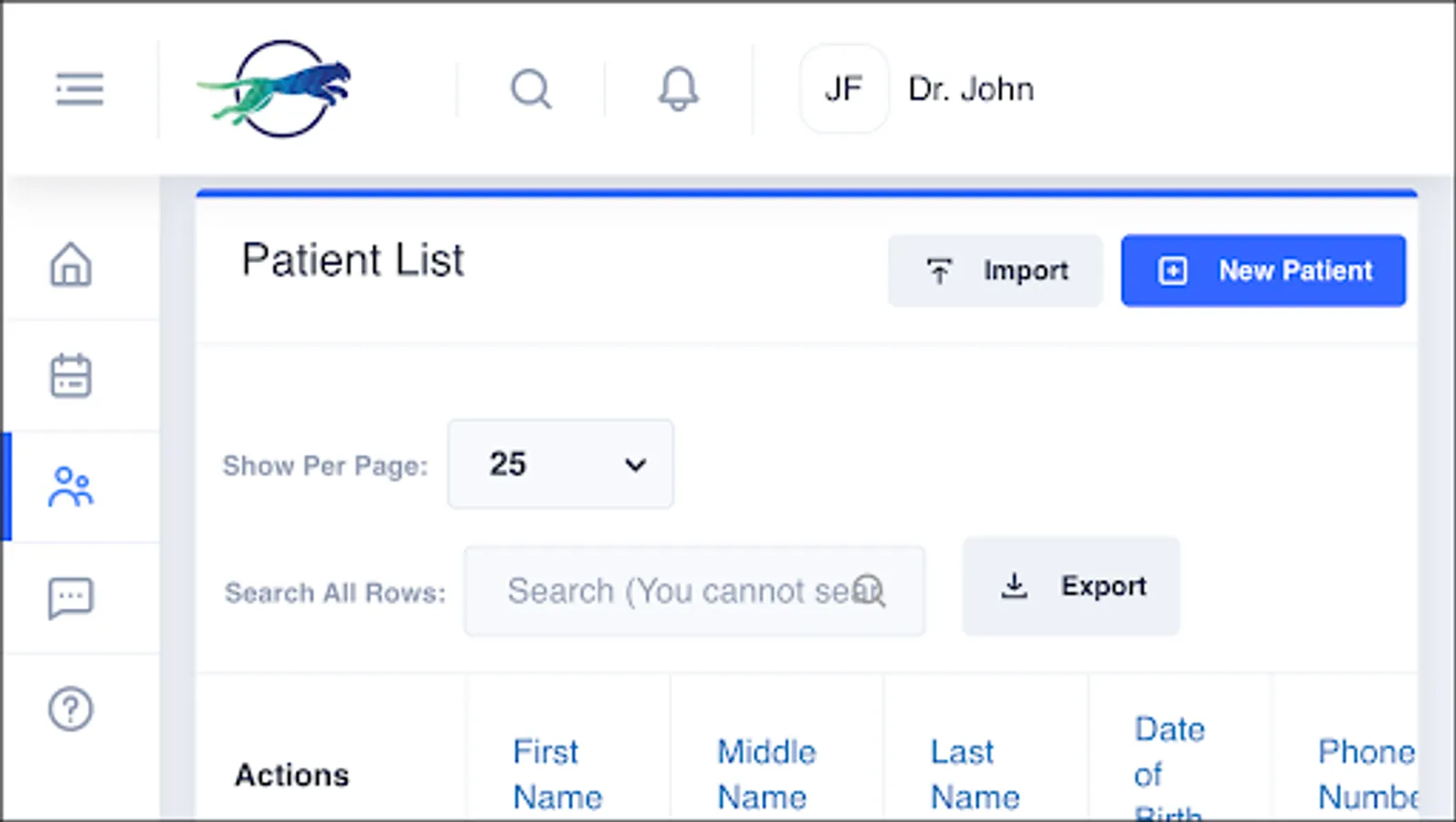Viewport: 1456px width, 822px height.
Task: Open the notifications bell
Action: coord(678,90)
